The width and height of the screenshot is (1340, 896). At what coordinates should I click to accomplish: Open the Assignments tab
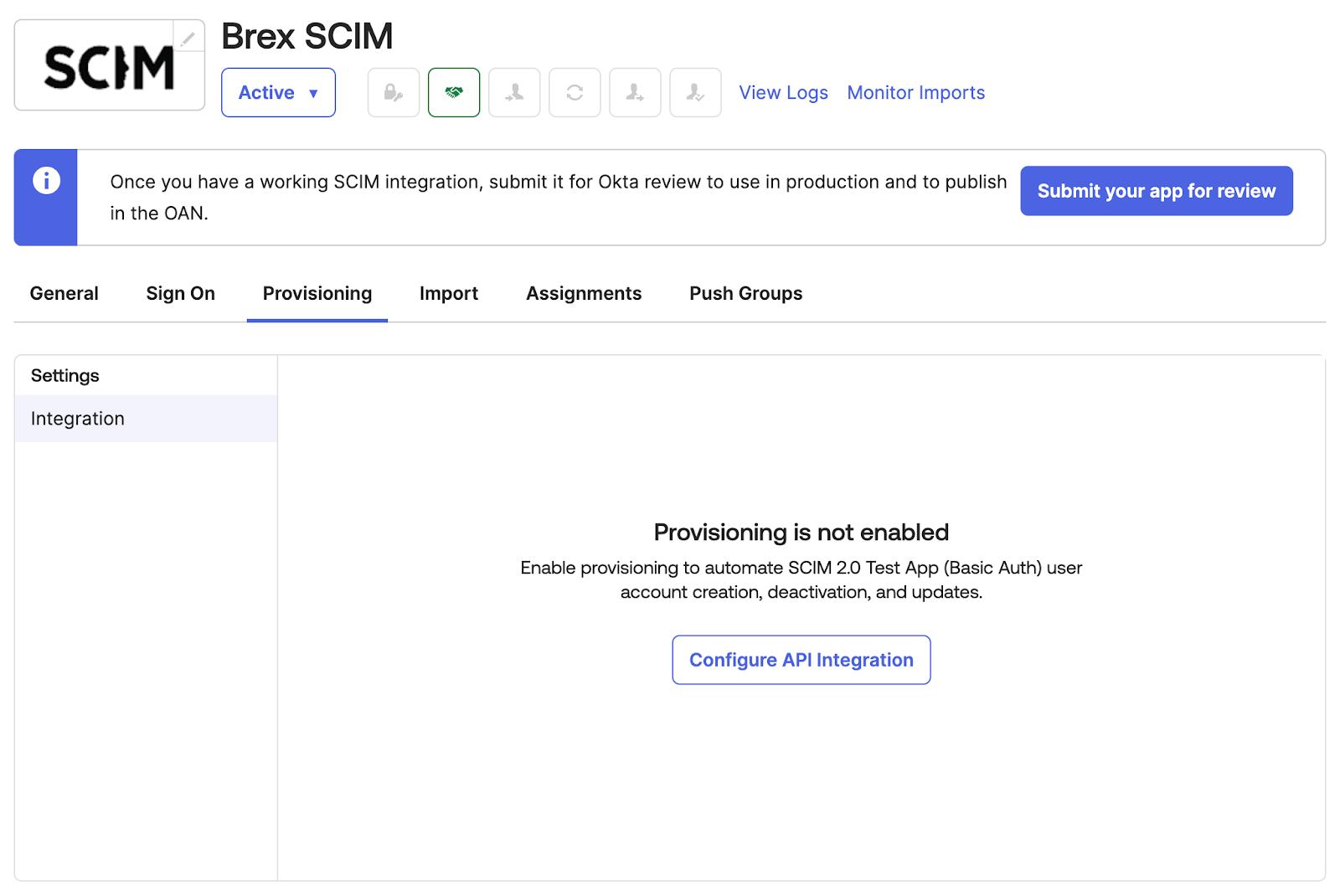click(x=584, y=294)
